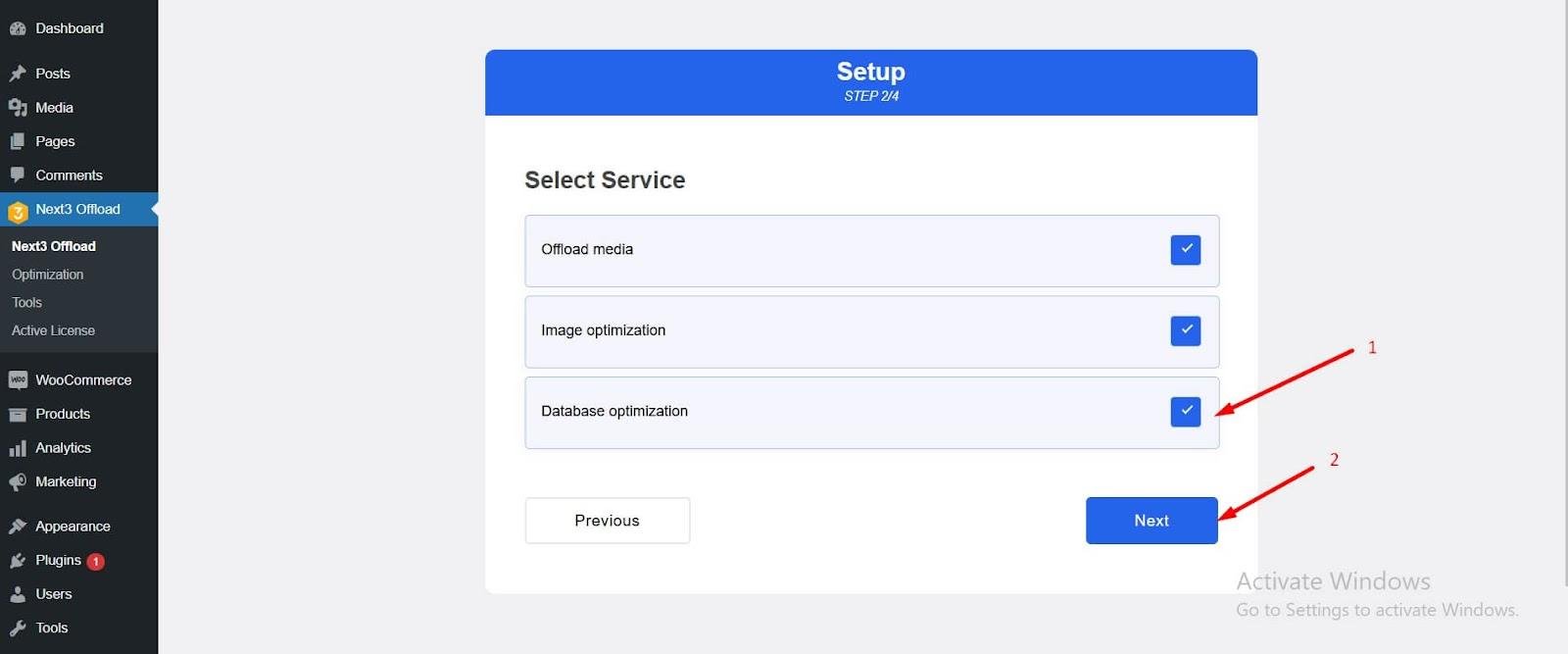The image size is (1568, 654).
Task: Uncheck the Offload media checkbox
Action: 1186,250
